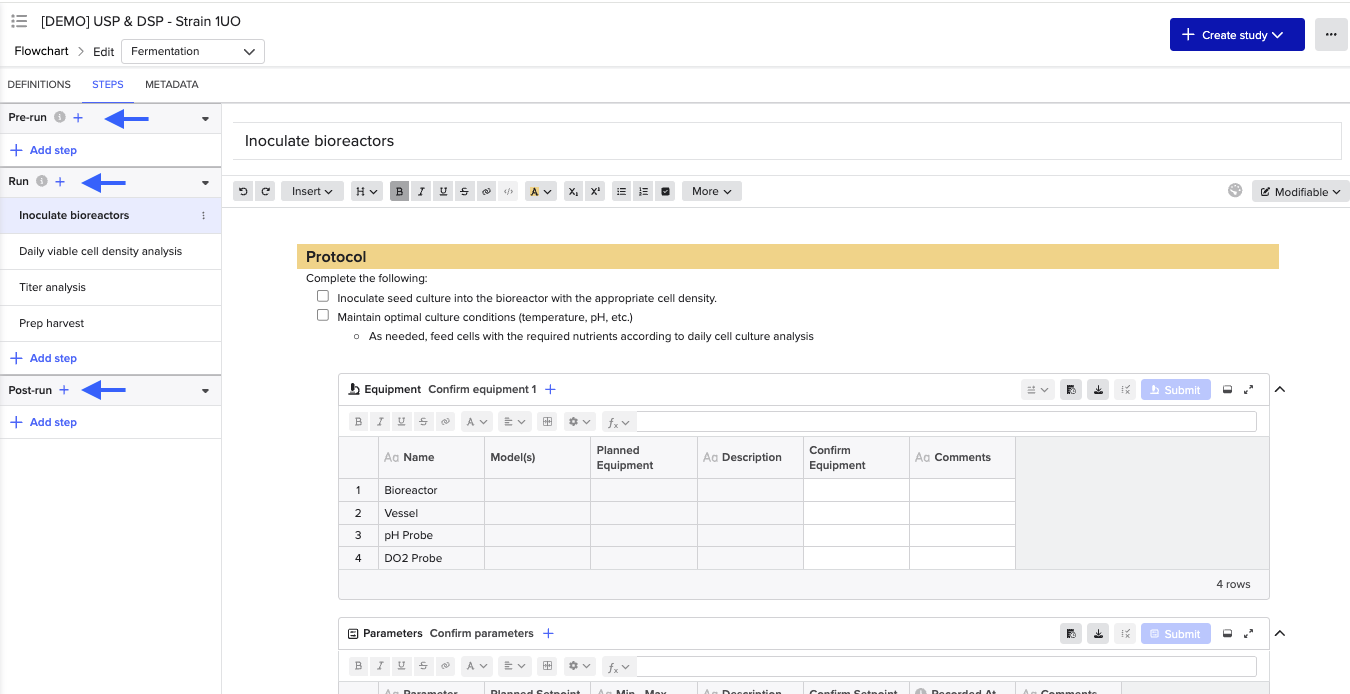Toggle bold formatting in the main editor toolbar
The width and height of the screenshot is (1350, 694).
(x=400, y=191)
